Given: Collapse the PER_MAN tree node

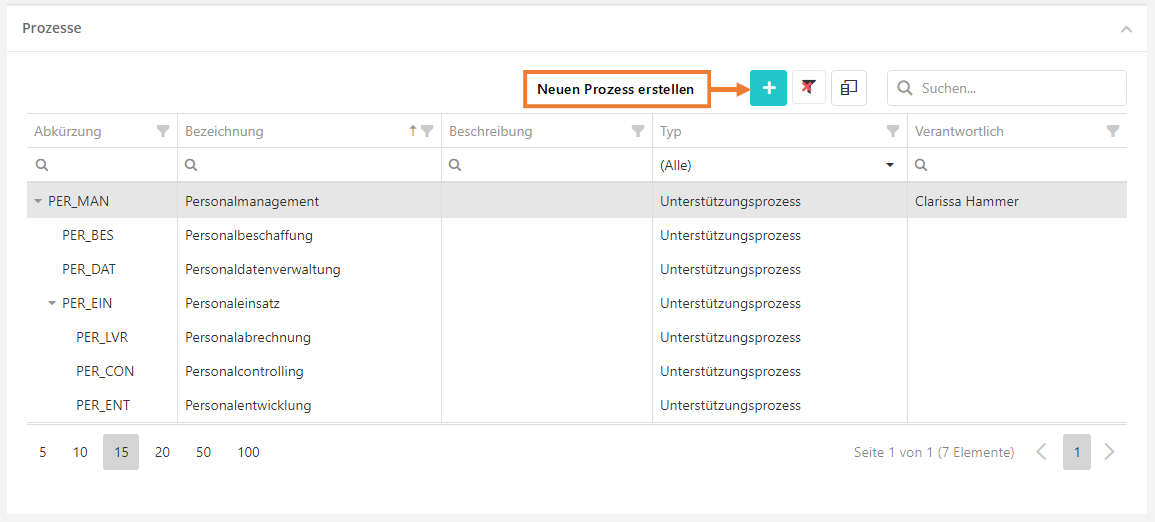Looking at the screenshot, I should [38, 201].
